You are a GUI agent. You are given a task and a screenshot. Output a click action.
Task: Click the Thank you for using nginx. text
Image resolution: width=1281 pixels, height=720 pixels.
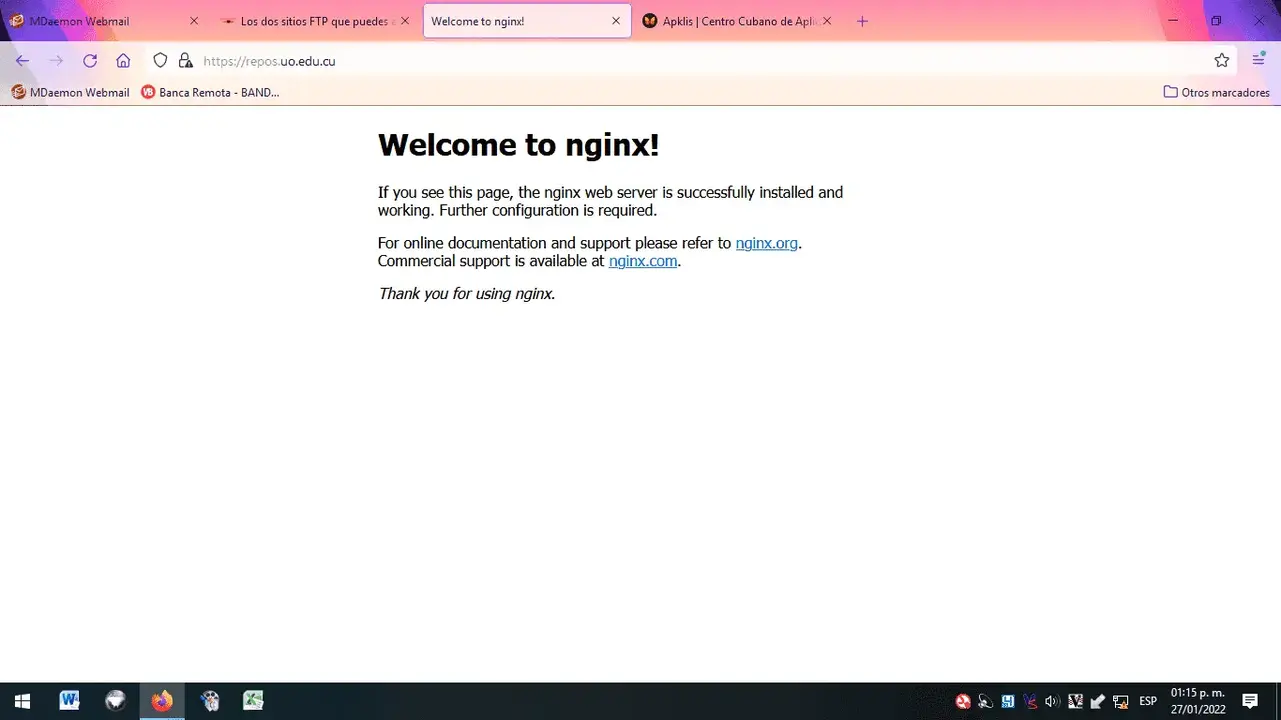(x=466, y=294)
